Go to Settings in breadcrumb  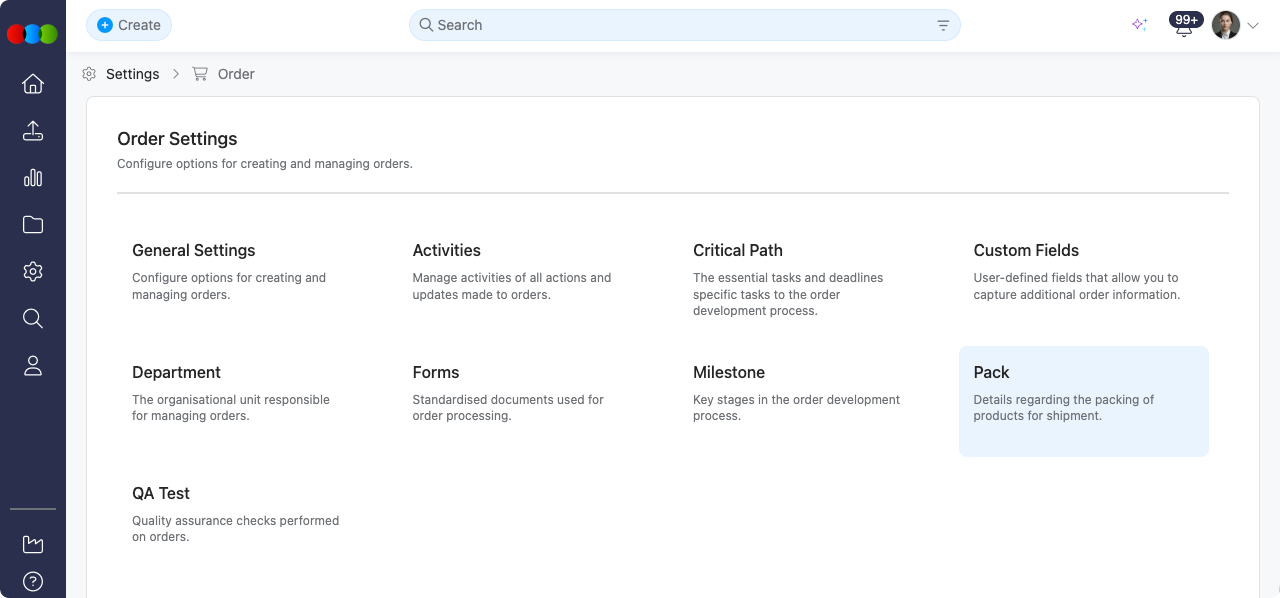pyautogui.click(x=132, y=74)
